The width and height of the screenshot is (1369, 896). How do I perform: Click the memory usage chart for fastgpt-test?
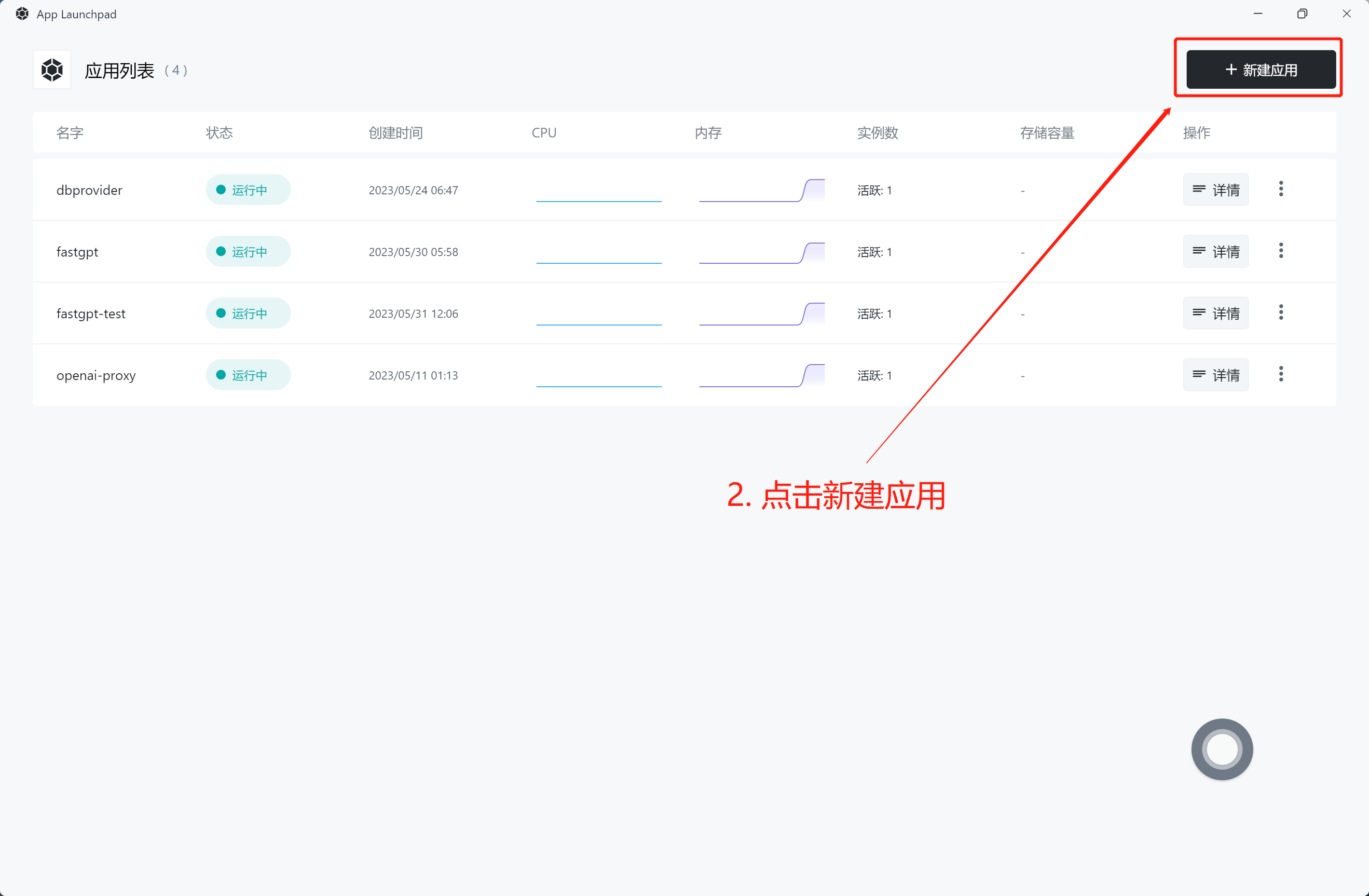762,314
